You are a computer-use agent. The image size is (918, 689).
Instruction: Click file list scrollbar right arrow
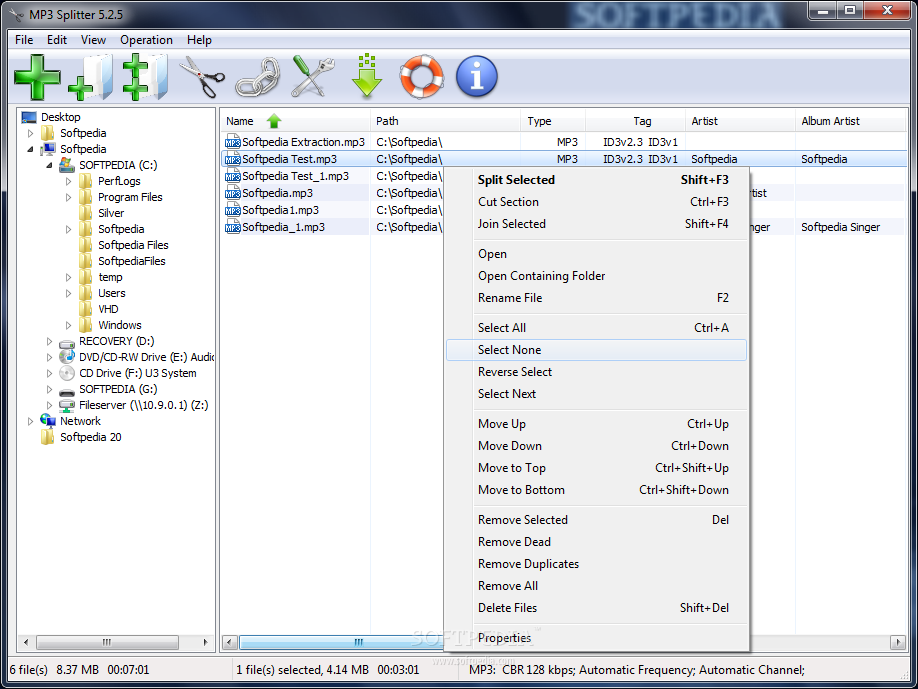point(898,642)
